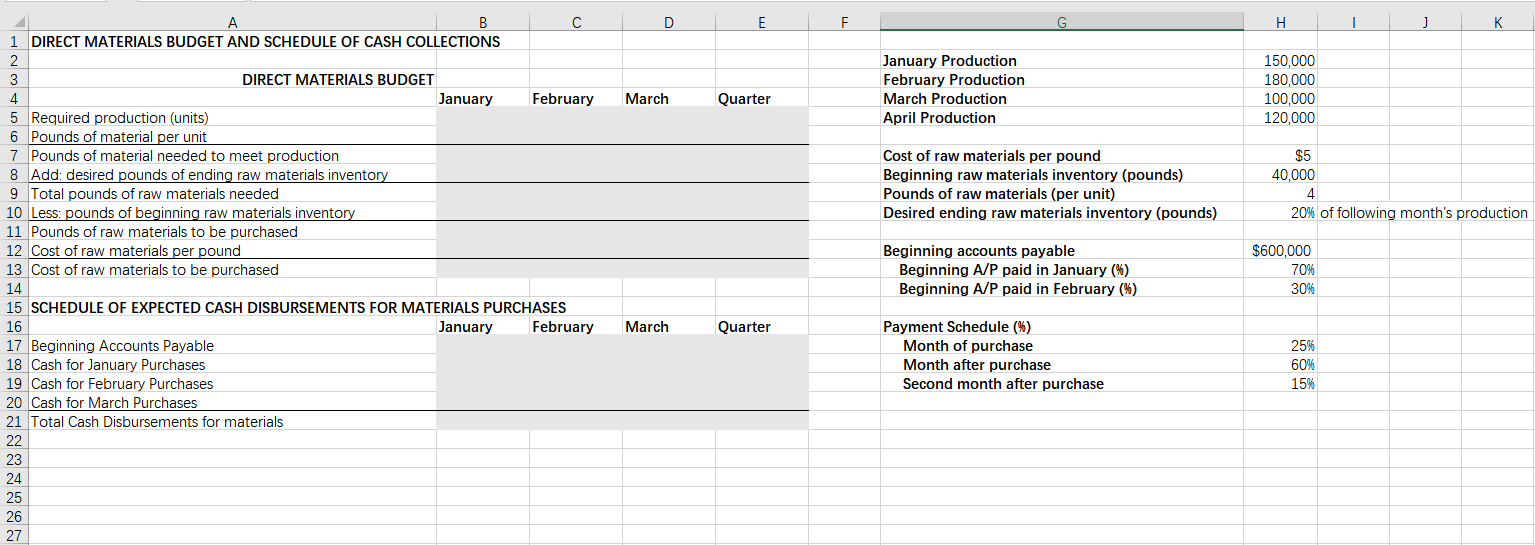Click 'March Production' label
Screen dimensions: 1535x545
click(x=945, y=99)
